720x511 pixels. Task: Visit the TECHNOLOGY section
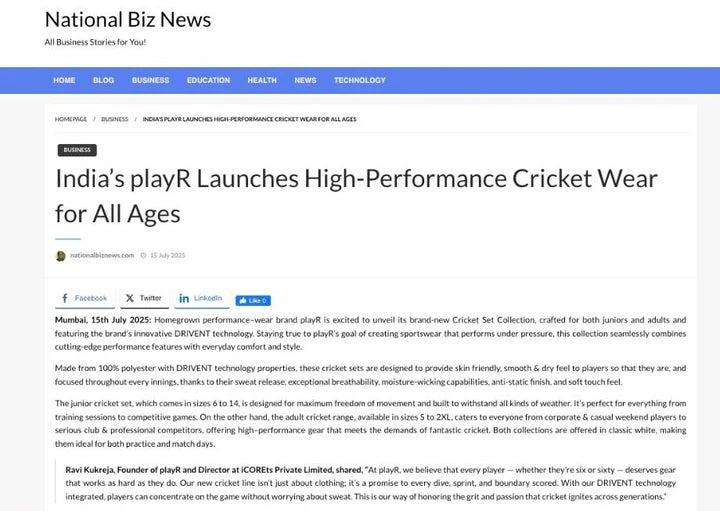pyautogui.click(x=360, y=80)
